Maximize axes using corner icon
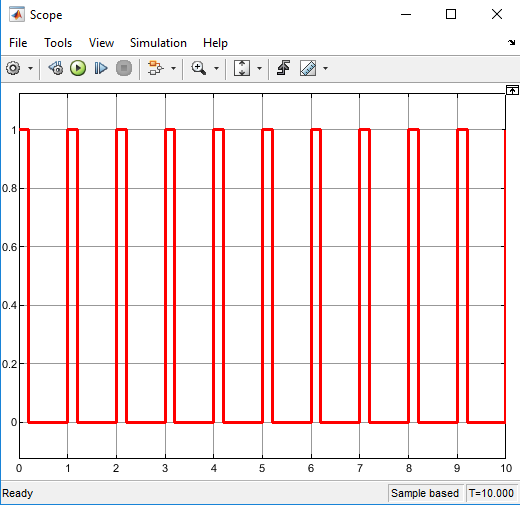 (x=512, y=90)
